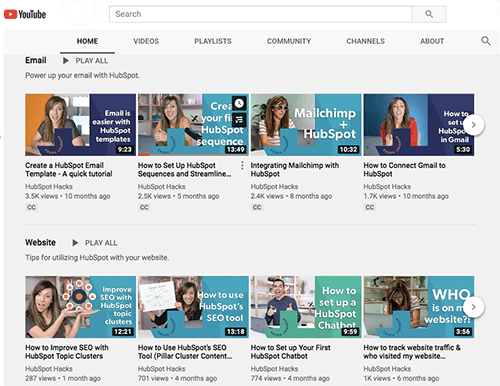Viewport: 500px width, 386px height.
Task: Click Add to queue icon on Sequences thumbnail
Action: click(239, 119)
